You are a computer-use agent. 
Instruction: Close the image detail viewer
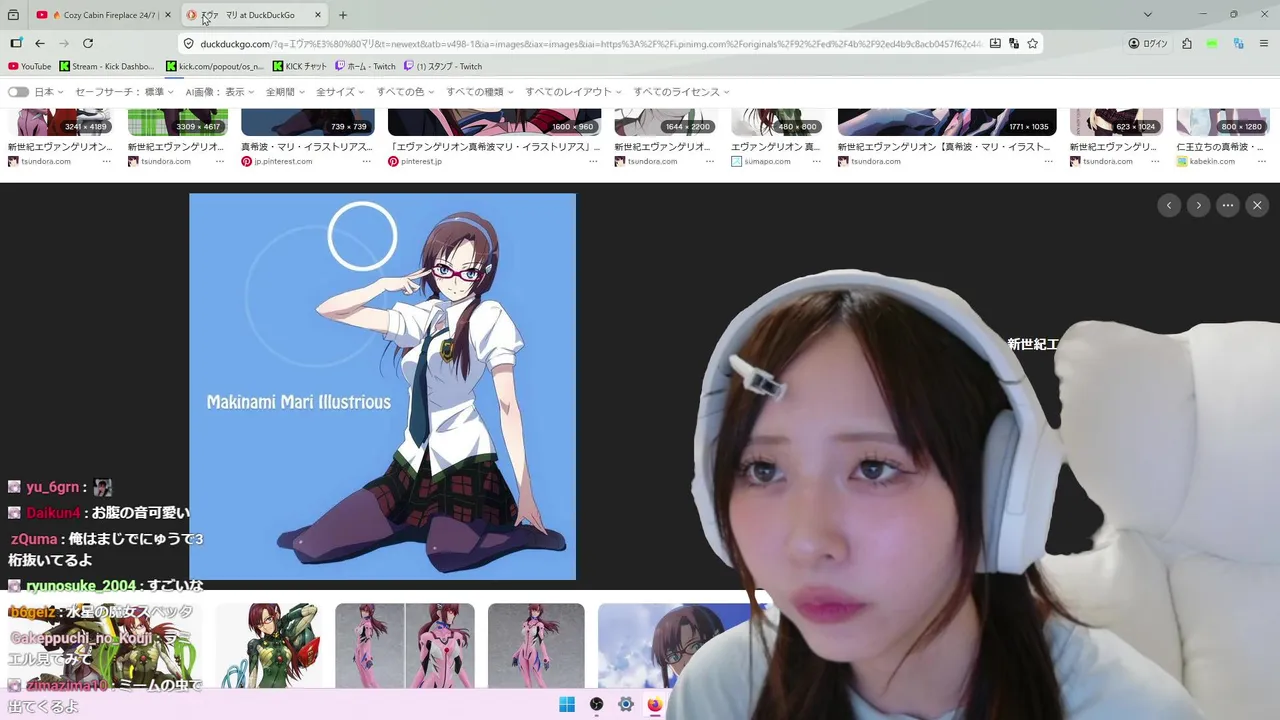click(x=1257, y=205)
